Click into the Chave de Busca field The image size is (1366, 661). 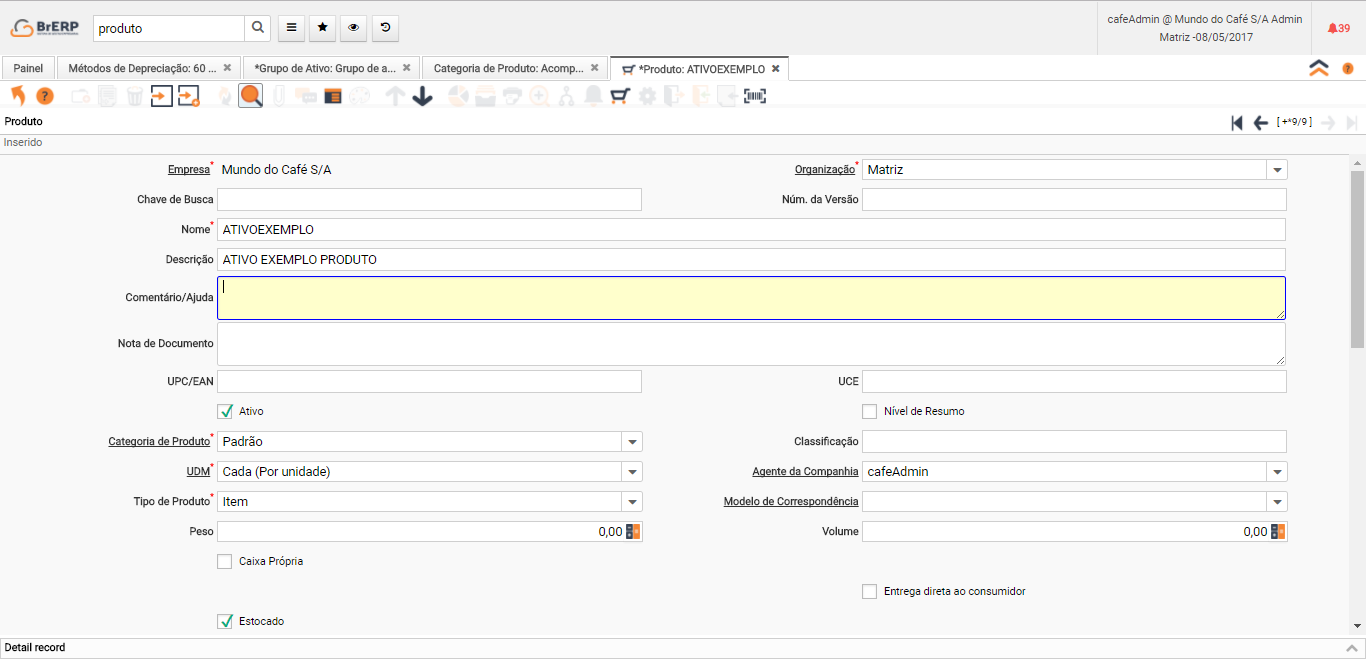tap(429, 200)
